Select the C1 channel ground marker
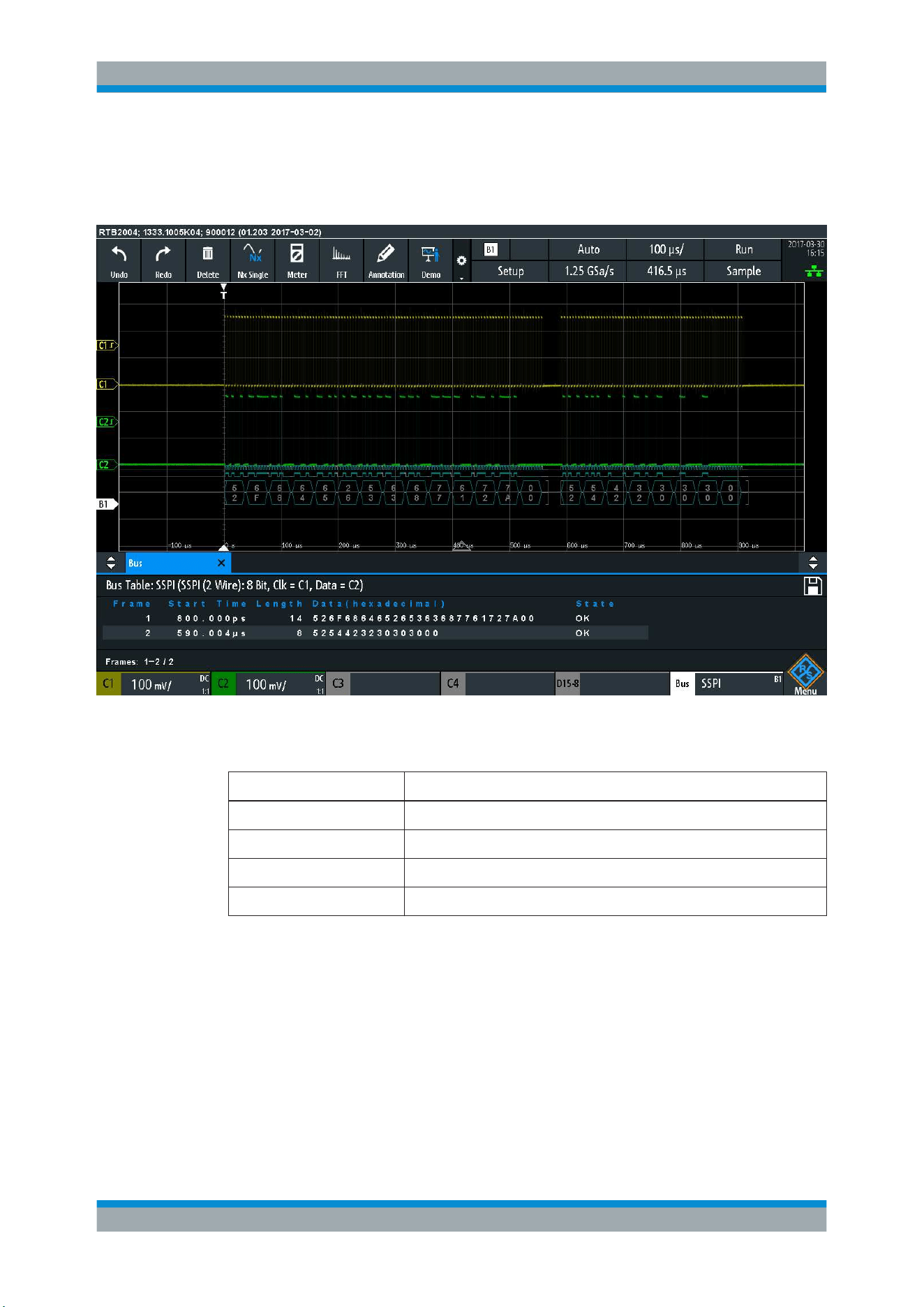The width and height of the screenshot is (924, 1307). 107,384
